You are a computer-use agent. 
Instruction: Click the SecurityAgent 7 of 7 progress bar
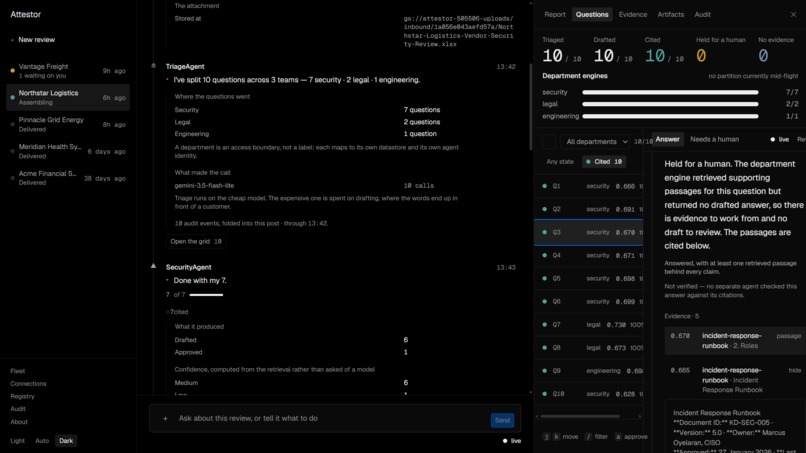tap(206, 295)
